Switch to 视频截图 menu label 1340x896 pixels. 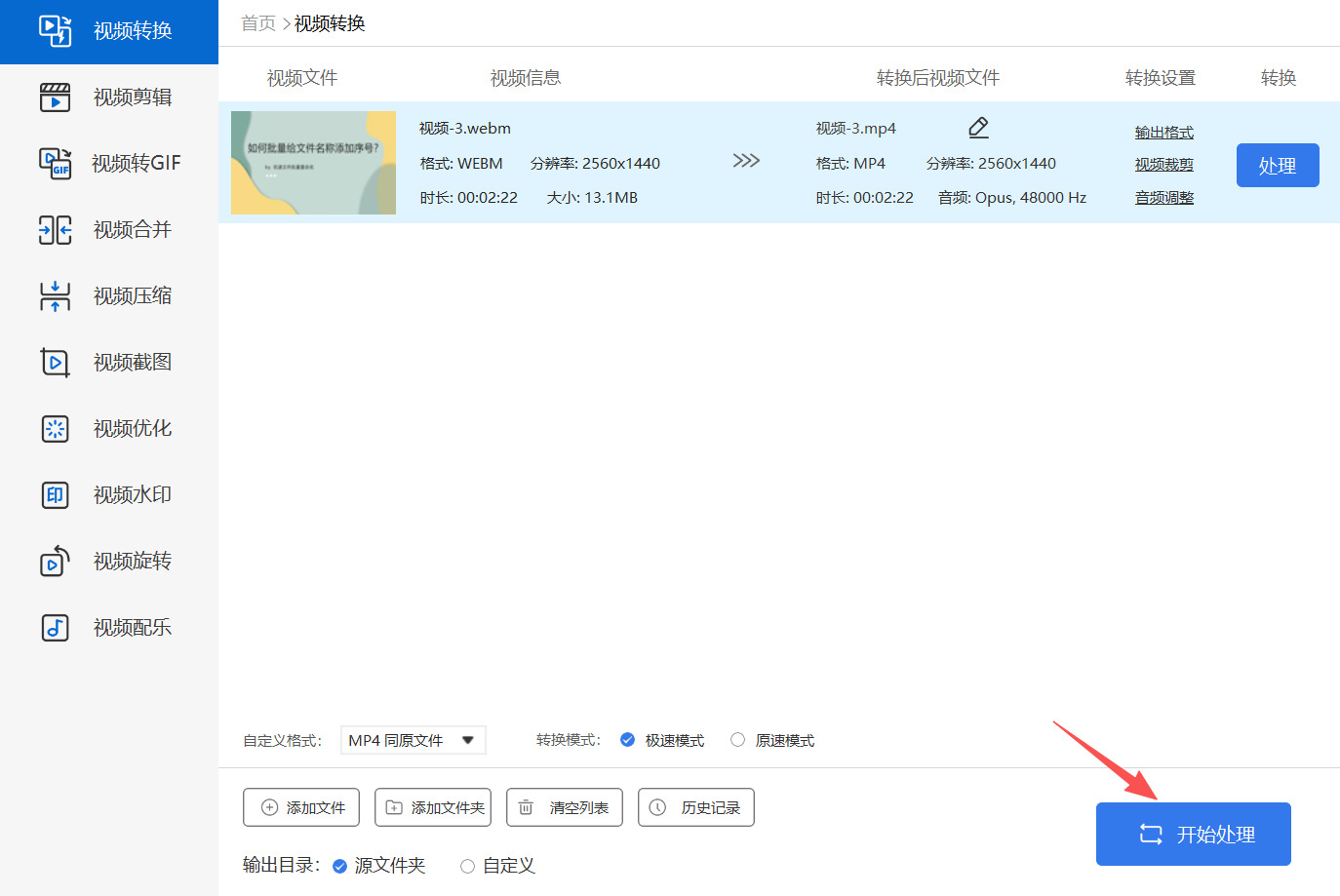(x=133, y=363)
